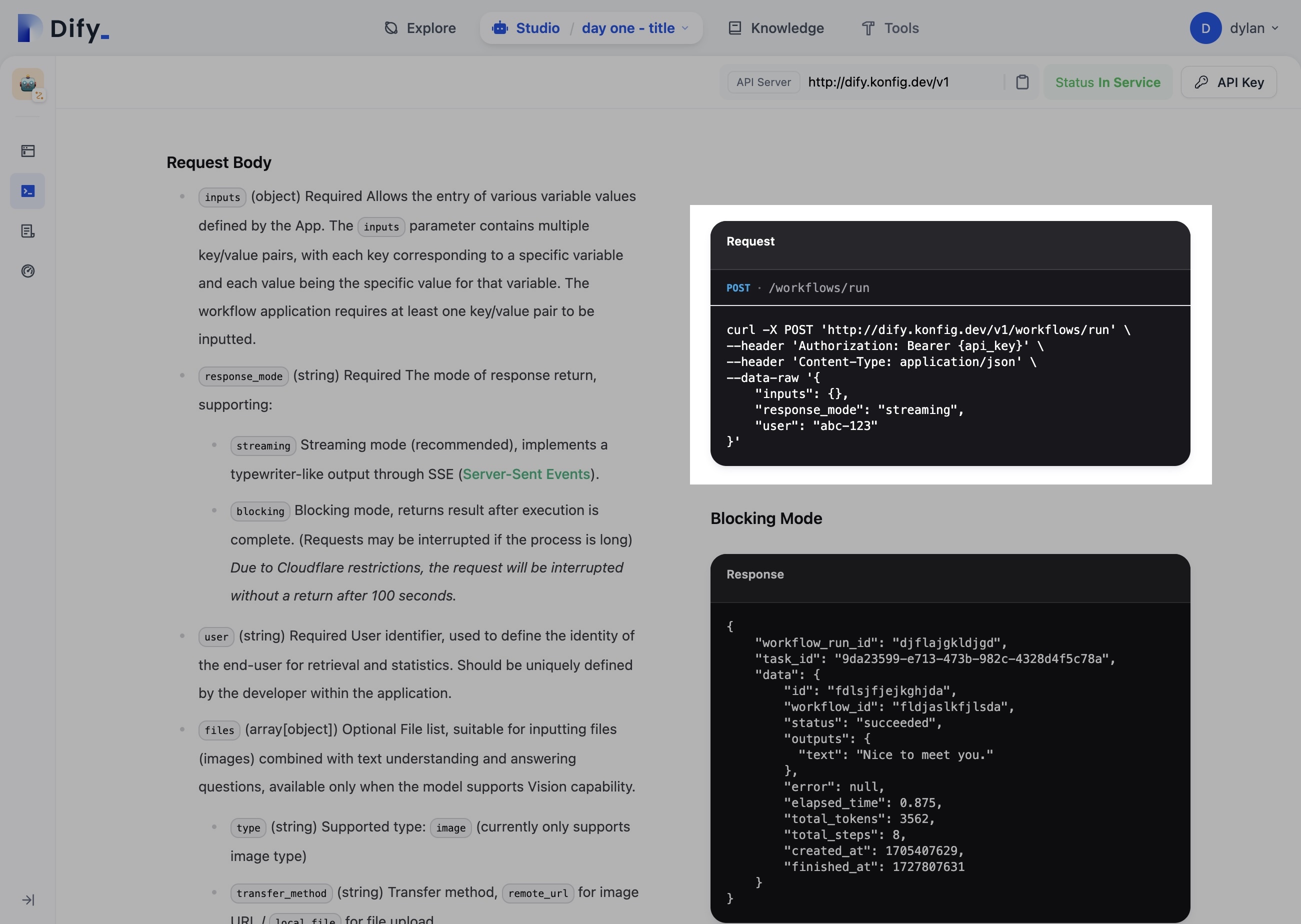
Task: Click the "workflow_run_id" response line
Action: (881, 642)
